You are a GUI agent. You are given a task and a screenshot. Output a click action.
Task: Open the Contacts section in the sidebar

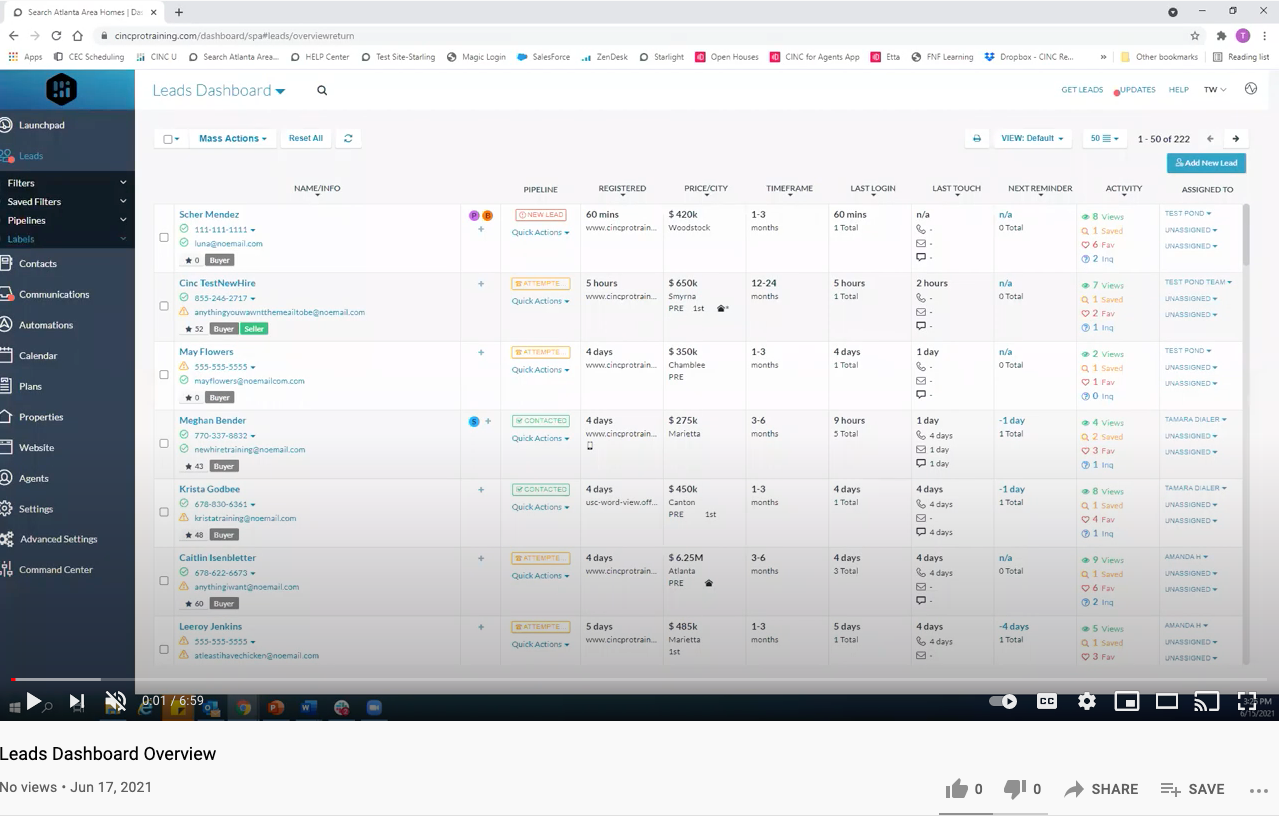(40, 264)
